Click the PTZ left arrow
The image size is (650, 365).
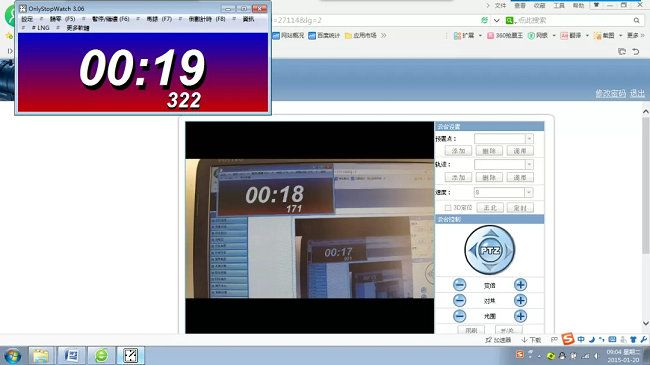click(472, 250)
